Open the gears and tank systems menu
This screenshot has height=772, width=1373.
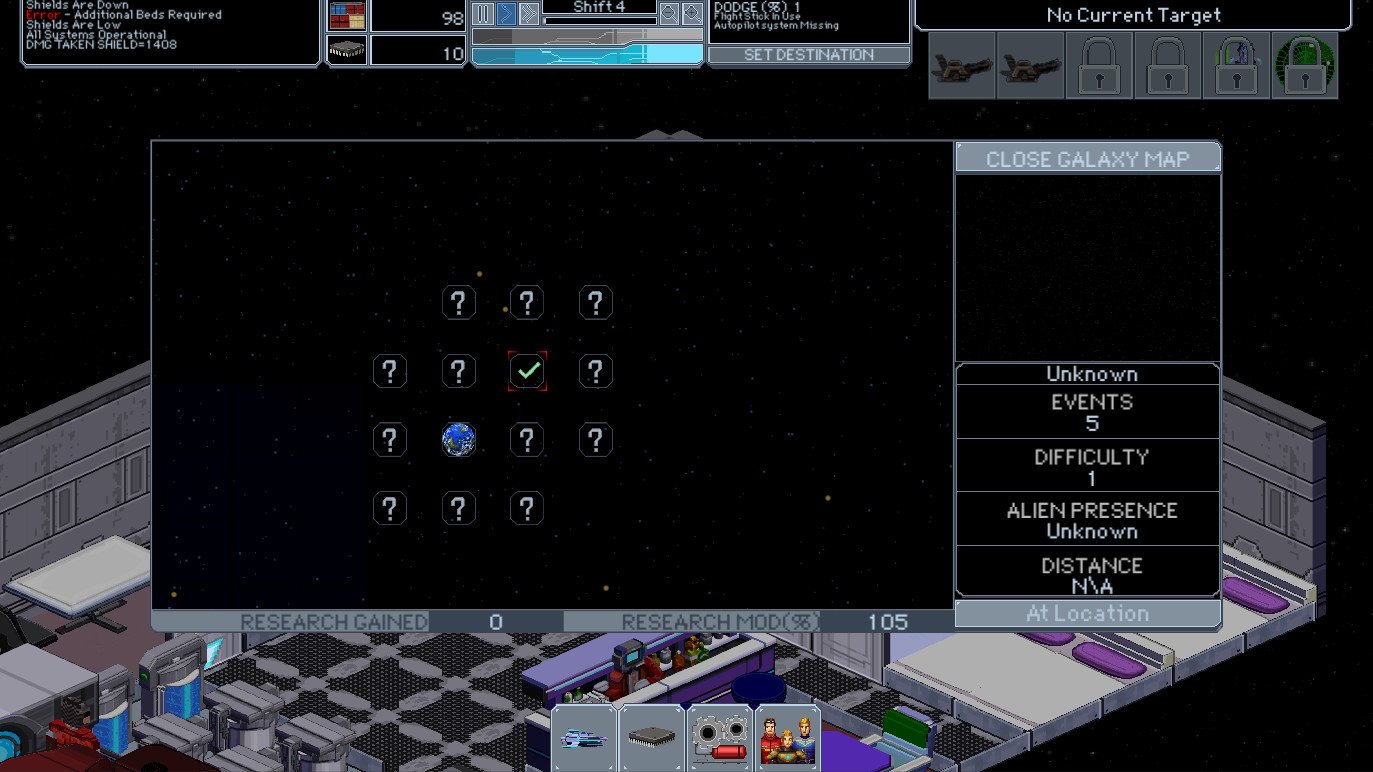719,738
